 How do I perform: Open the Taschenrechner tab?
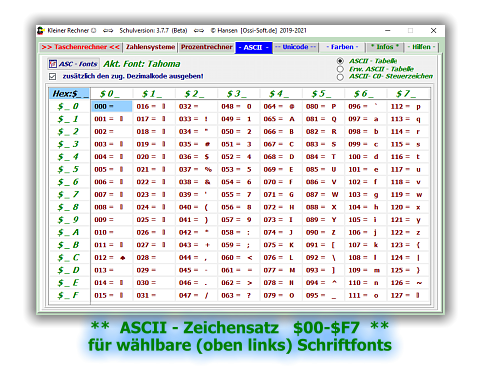[x=80, y=47]
